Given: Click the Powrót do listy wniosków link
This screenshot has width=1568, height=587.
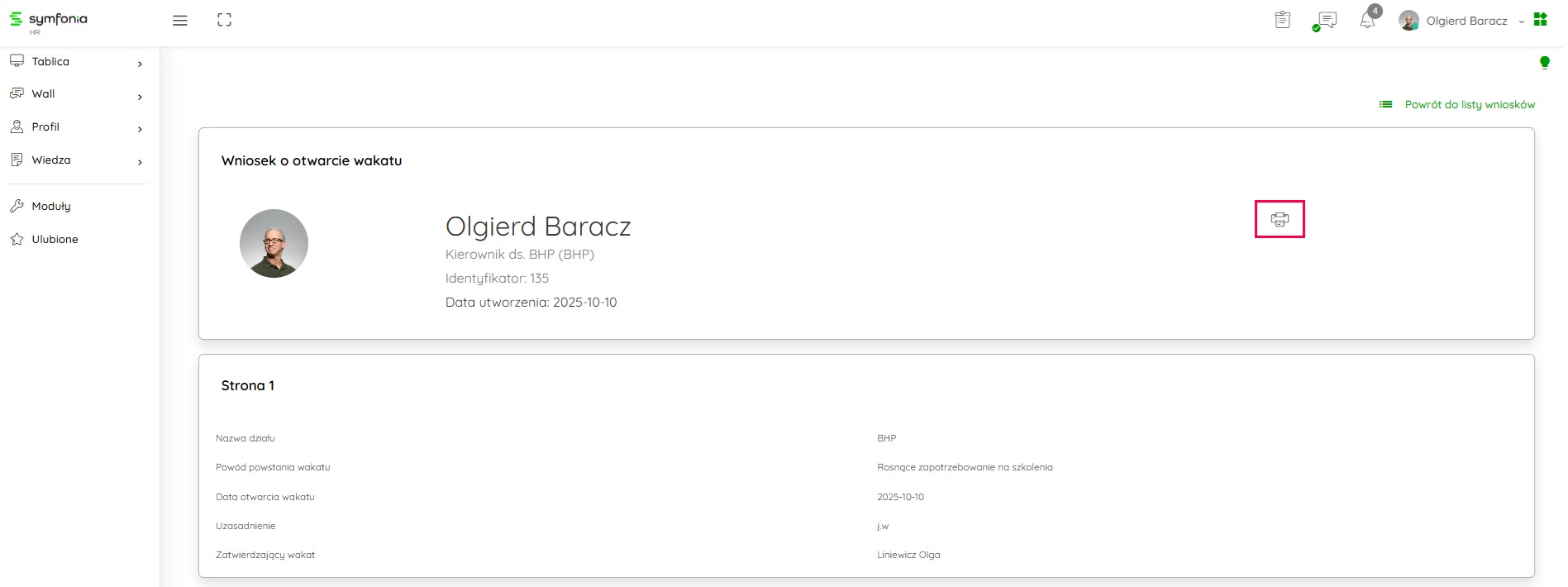Looking at the screenshot, I should [x=1469, y=105].
